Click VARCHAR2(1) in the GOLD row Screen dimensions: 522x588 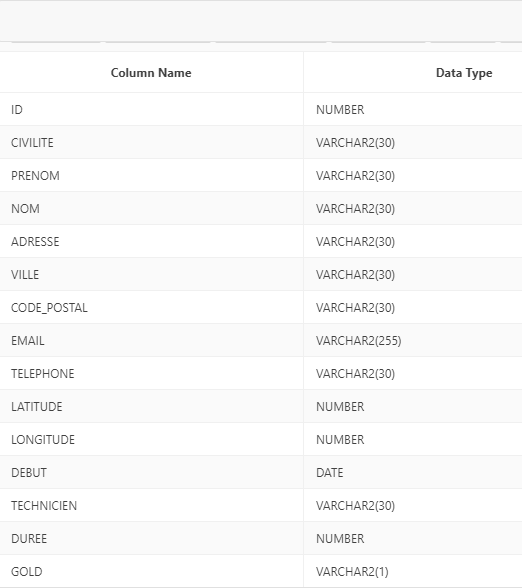[352, 572]
